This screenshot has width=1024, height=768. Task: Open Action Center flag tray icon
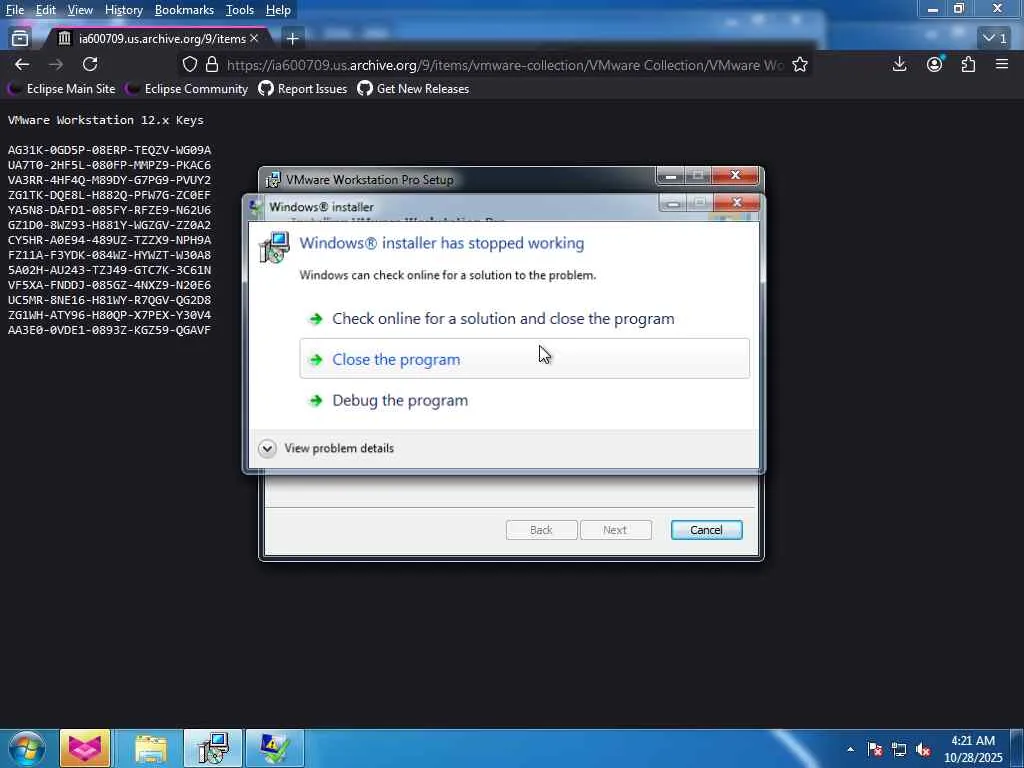tap(875, 749)
